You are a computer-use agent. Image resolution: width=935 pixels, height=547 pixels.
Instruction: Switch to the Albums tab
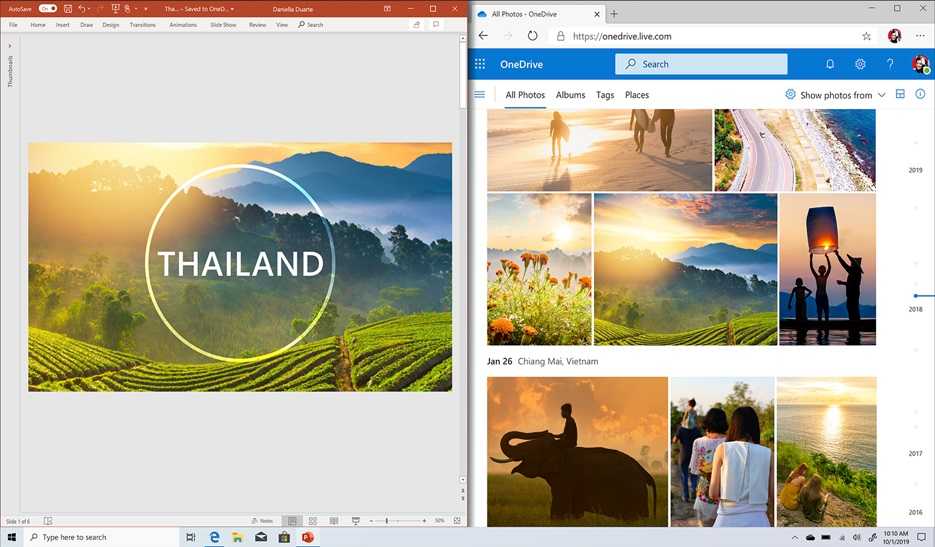570,95
